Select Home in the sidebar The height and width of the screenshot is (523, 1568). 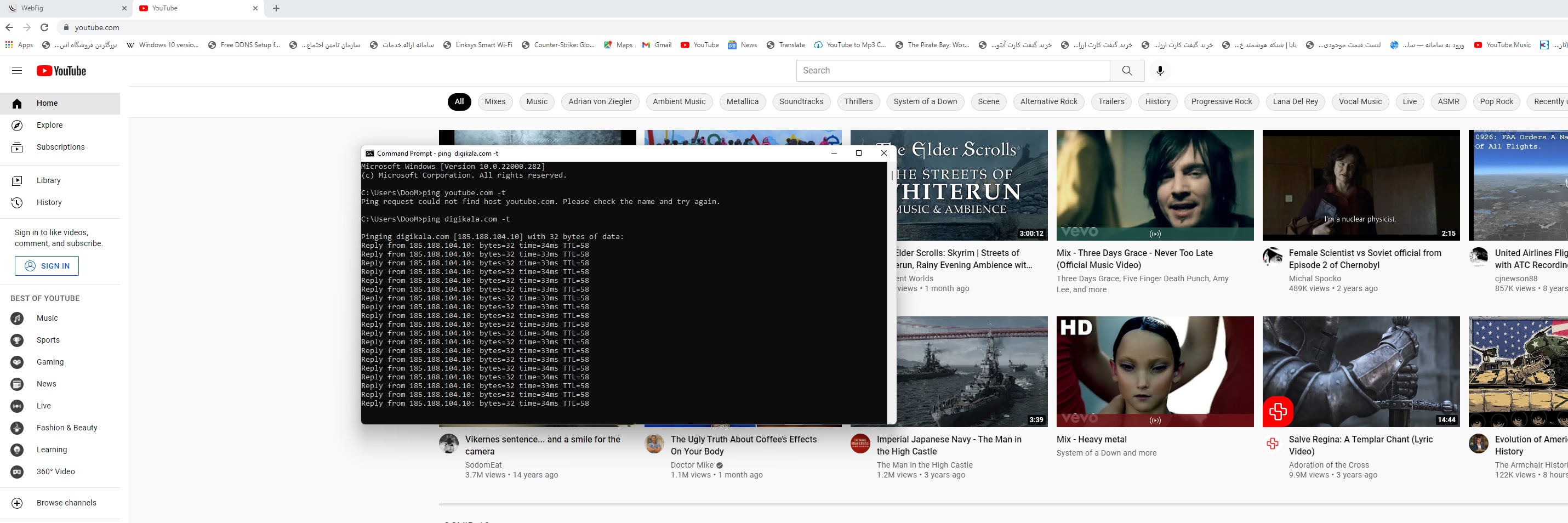(x=60, y=104)
